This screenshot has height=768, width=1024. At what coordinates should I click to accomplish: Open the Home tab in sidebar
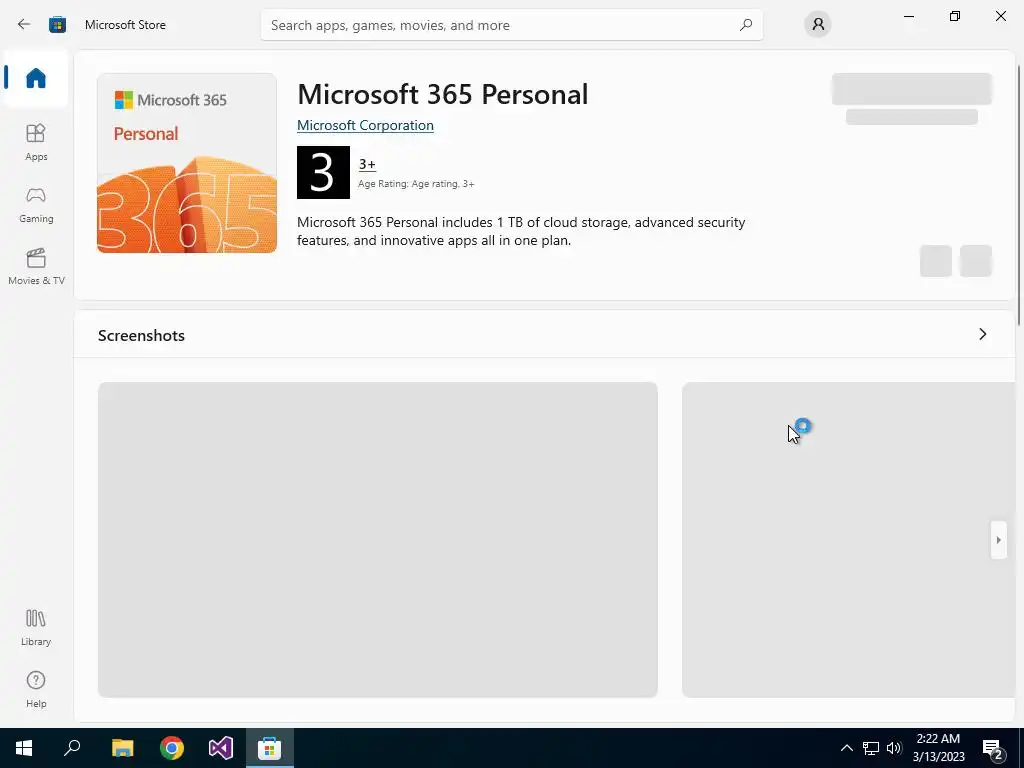coord(36,78)
